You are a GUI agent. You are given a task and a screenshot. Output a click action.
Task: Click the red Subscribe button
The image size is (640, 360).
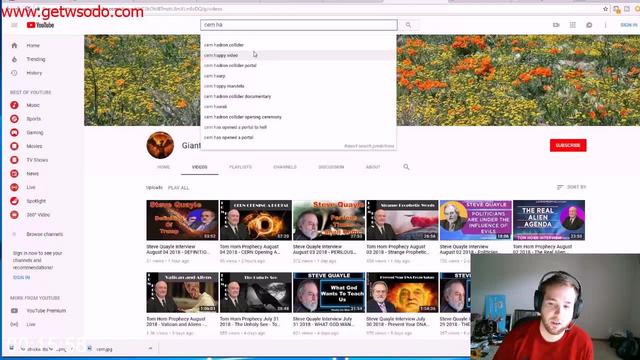click(x=568, y=145)
